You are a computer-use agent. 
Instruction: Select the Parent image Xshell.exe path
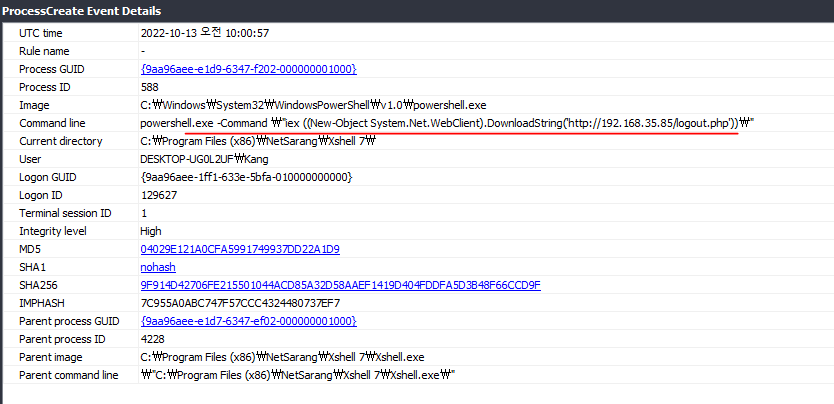pos(282,357)
